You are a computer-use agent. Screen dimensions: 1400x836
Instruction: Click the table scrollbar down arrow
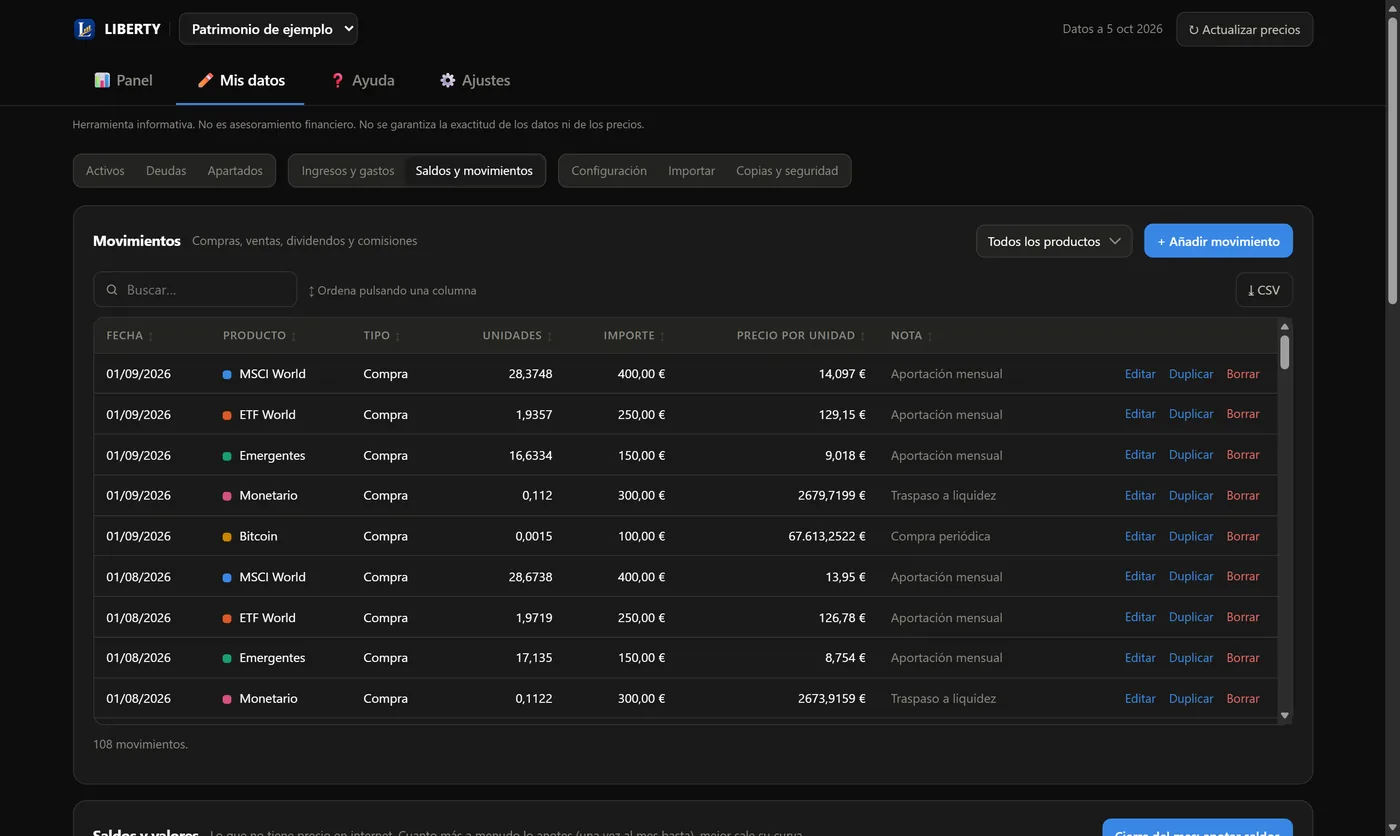click(1285, 715)
